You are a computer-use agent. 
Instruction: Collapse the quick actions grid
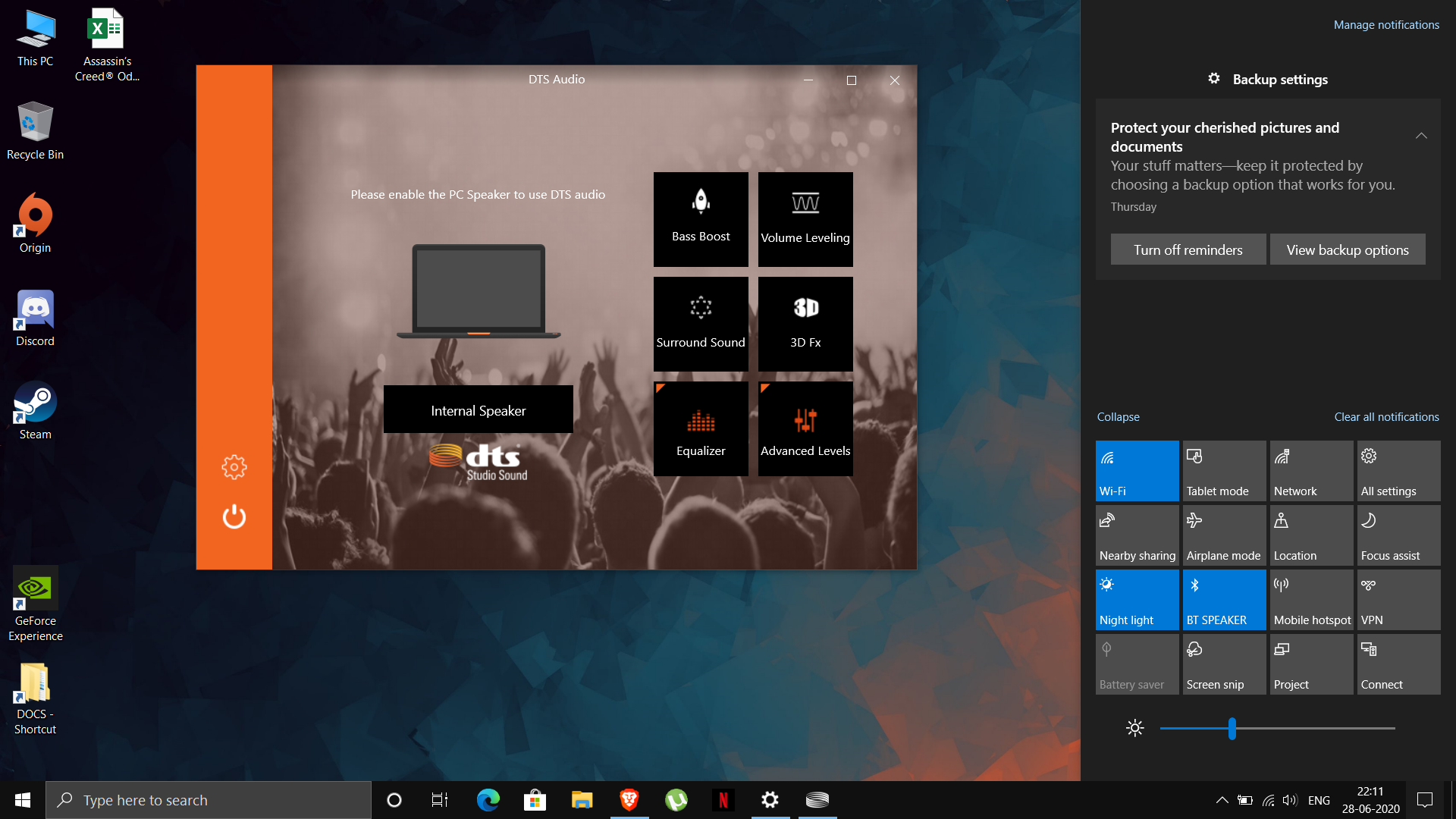point(1118,417)
